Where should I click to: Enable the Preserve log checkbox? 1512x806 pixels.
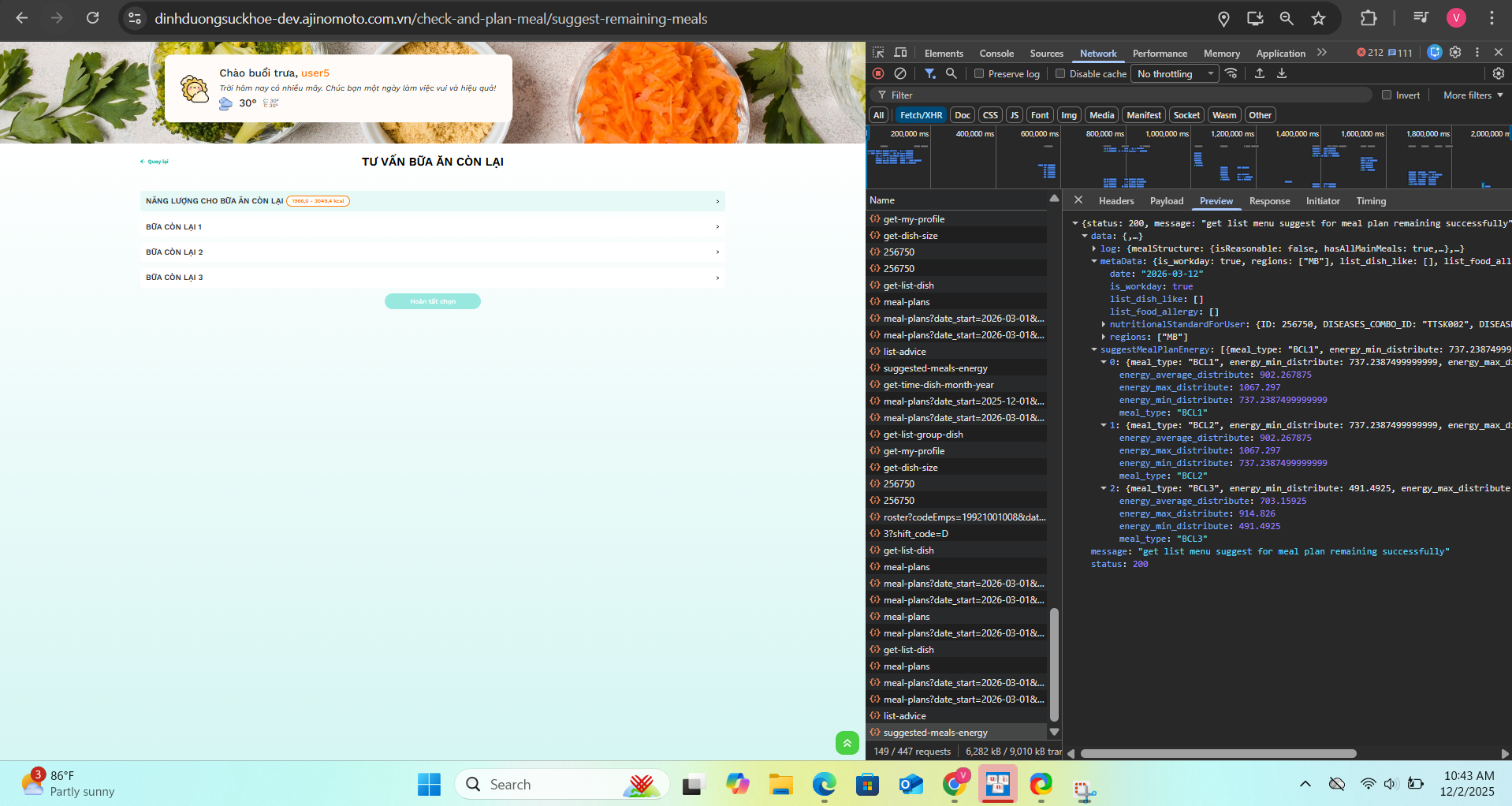click(979, 73)
